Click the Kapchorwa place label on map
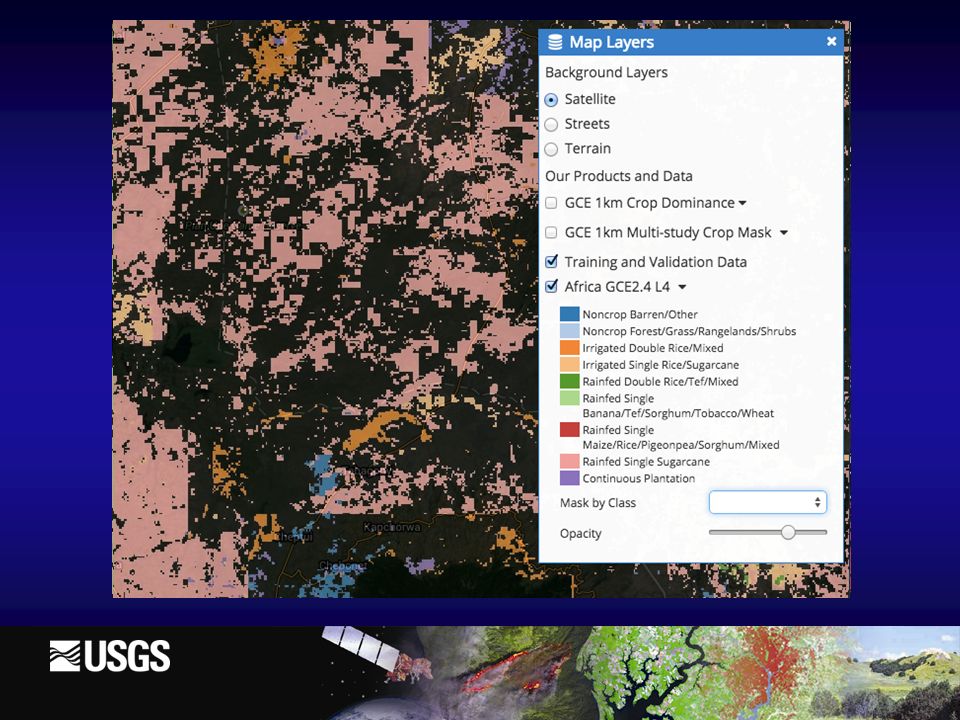 pos(391,527)
